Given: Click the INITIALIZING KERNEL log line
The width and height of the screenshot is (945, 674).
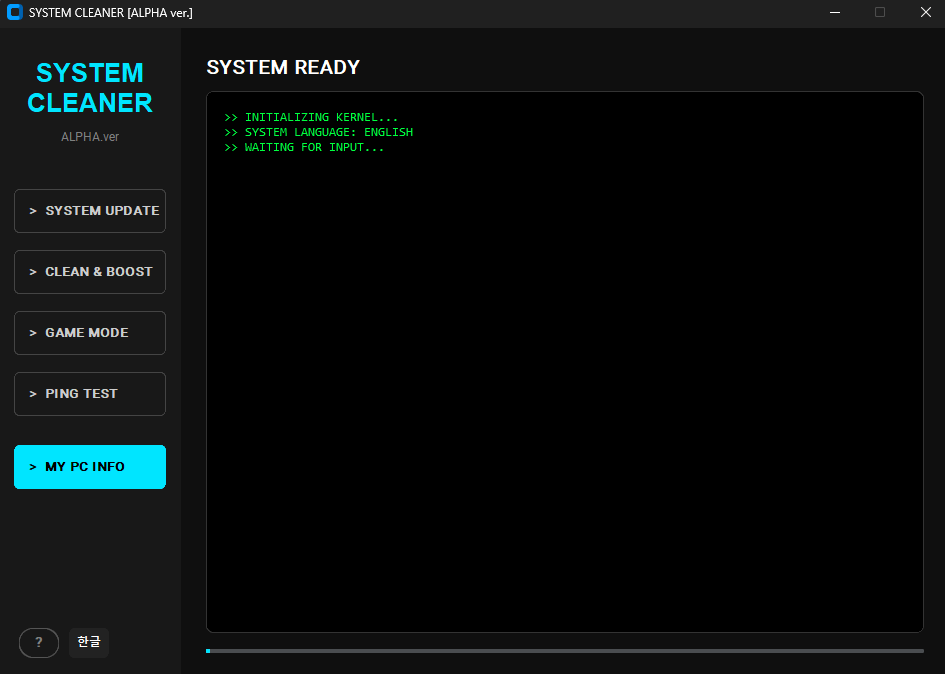Looking at the screenshot, I should [x=311, y=117].
